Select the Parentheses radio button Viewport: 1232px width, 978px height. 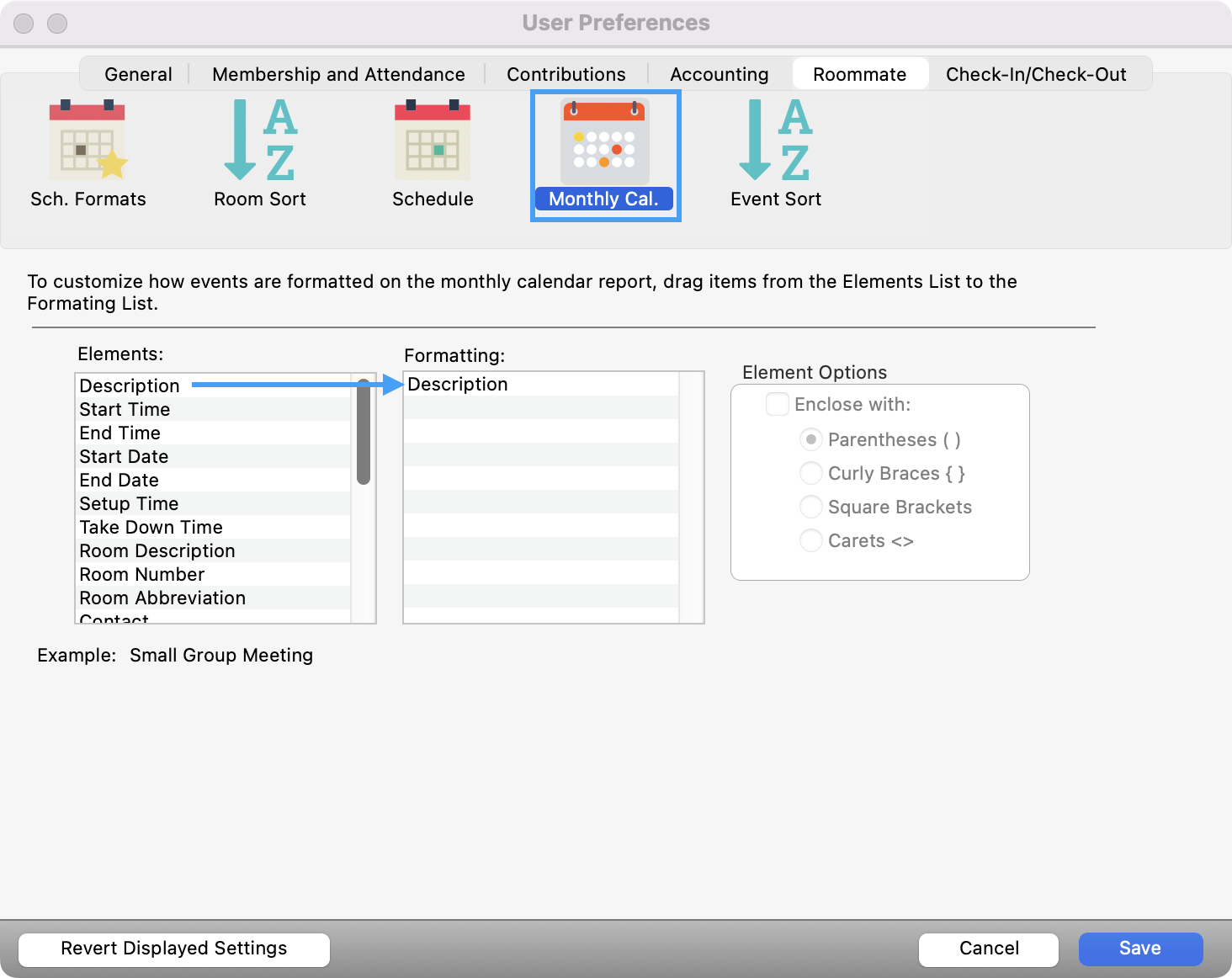[810, 439]
